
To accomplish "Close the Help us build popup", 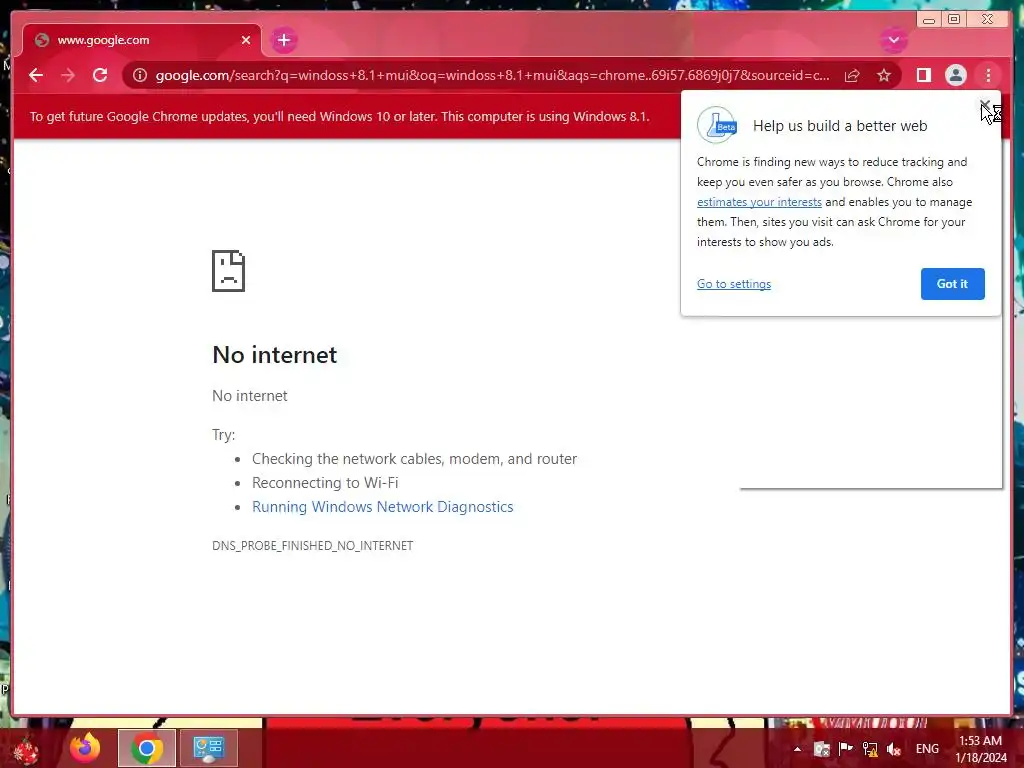I will tap(985, 106).
